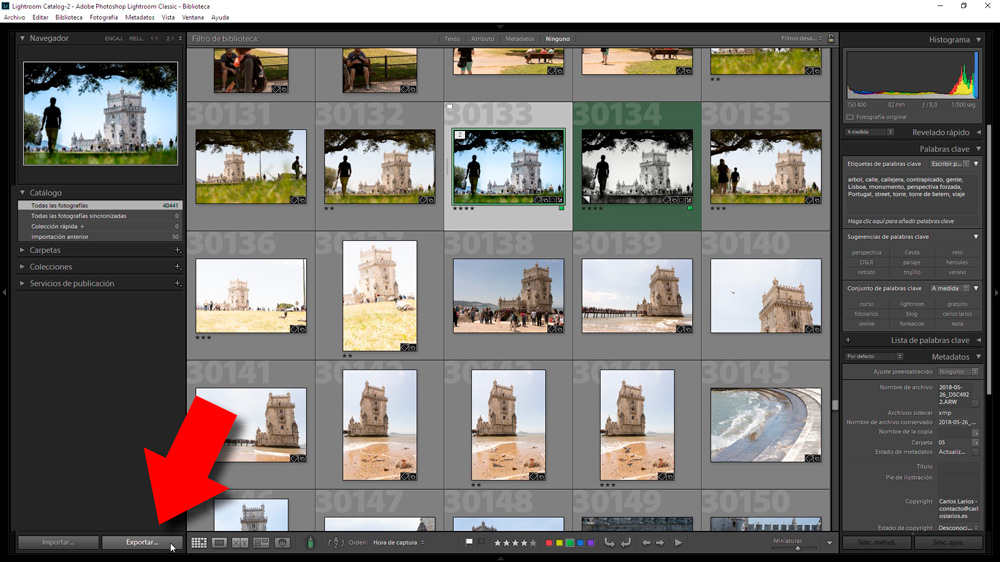Open Ajuste preestablecido Ninguno dropdown
Screen dimensions: 1000x562
(958, 372)
